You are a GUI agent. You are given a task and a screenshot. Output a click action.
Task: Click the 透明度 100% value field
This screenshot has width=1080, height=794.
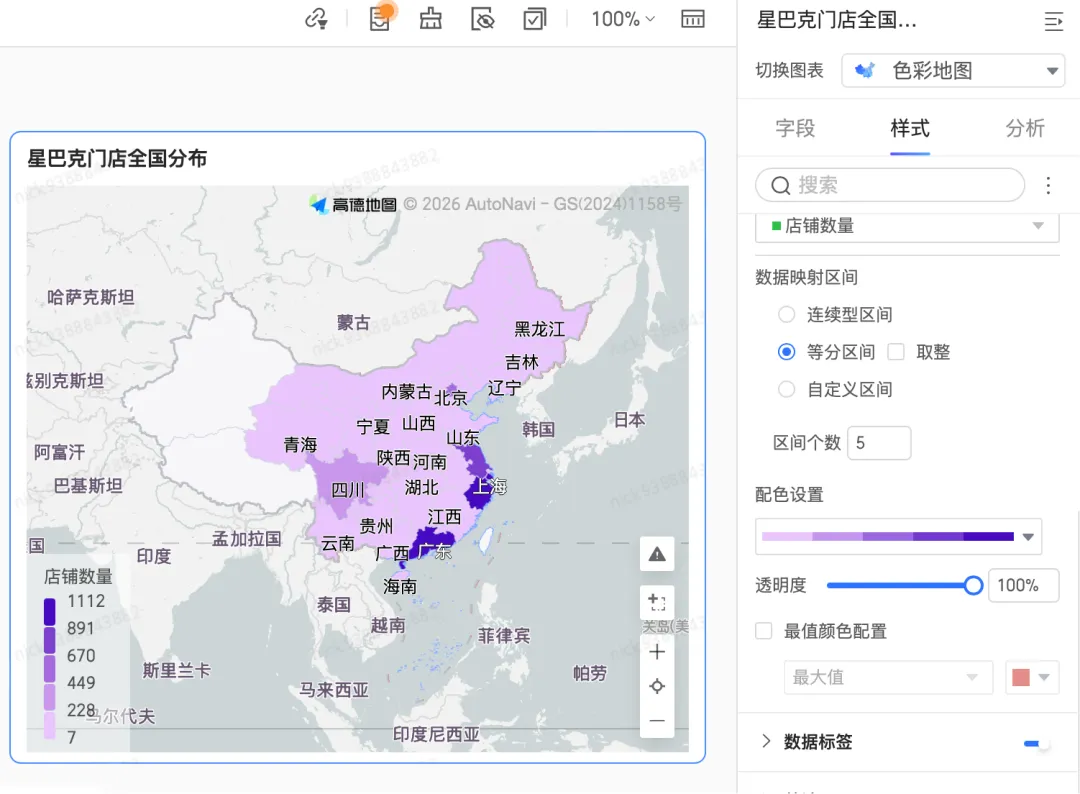(1024, 585)
